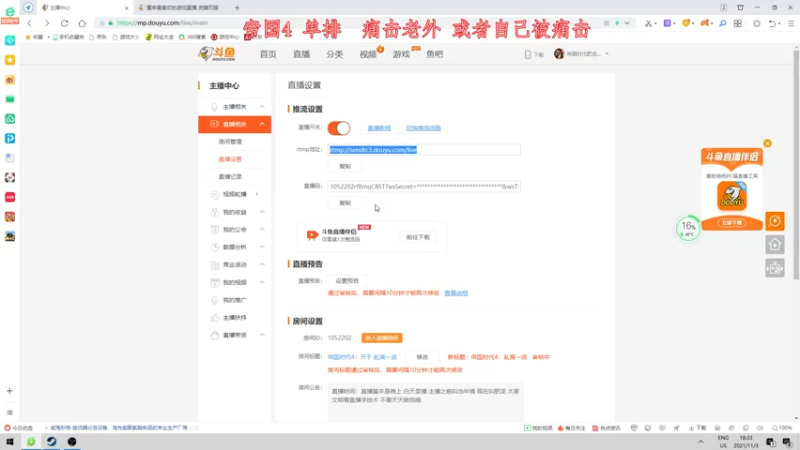Click the orange enter live room button
Viewport: 800px width, 450px height.
(x=382, y=338)
